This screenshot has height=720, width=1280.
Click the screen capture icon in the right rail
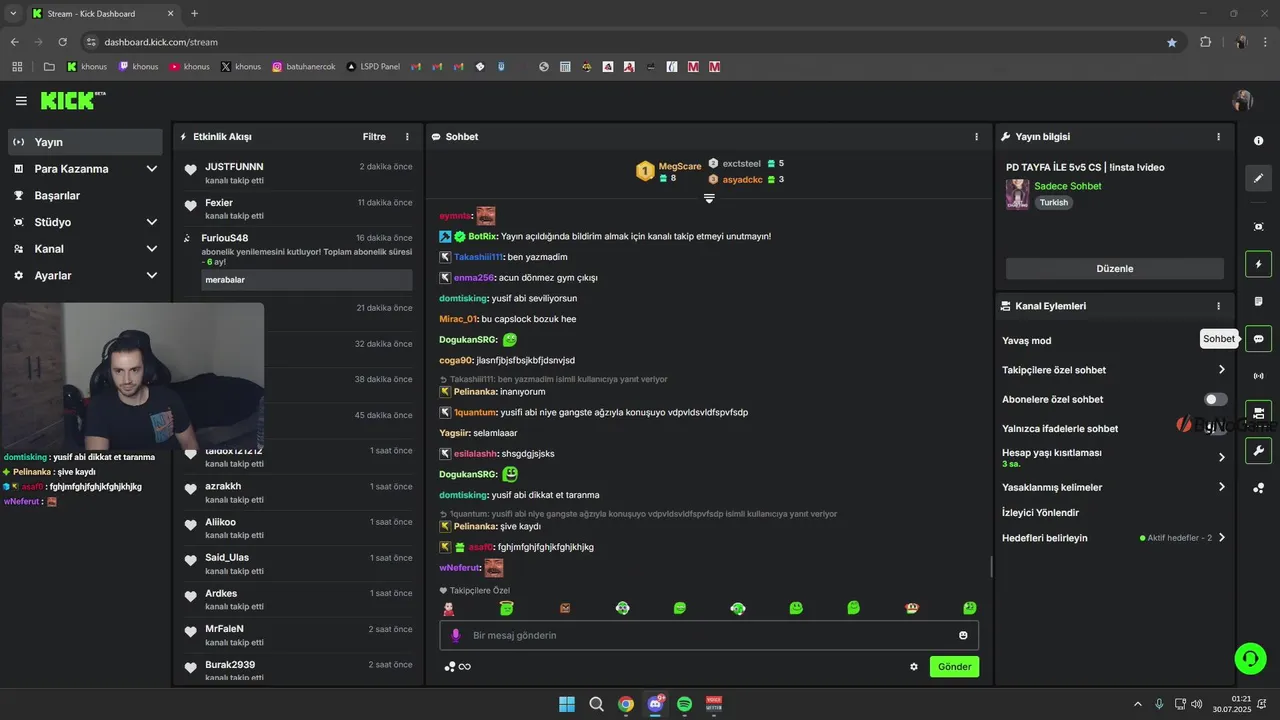click(x=1258, y=227)
